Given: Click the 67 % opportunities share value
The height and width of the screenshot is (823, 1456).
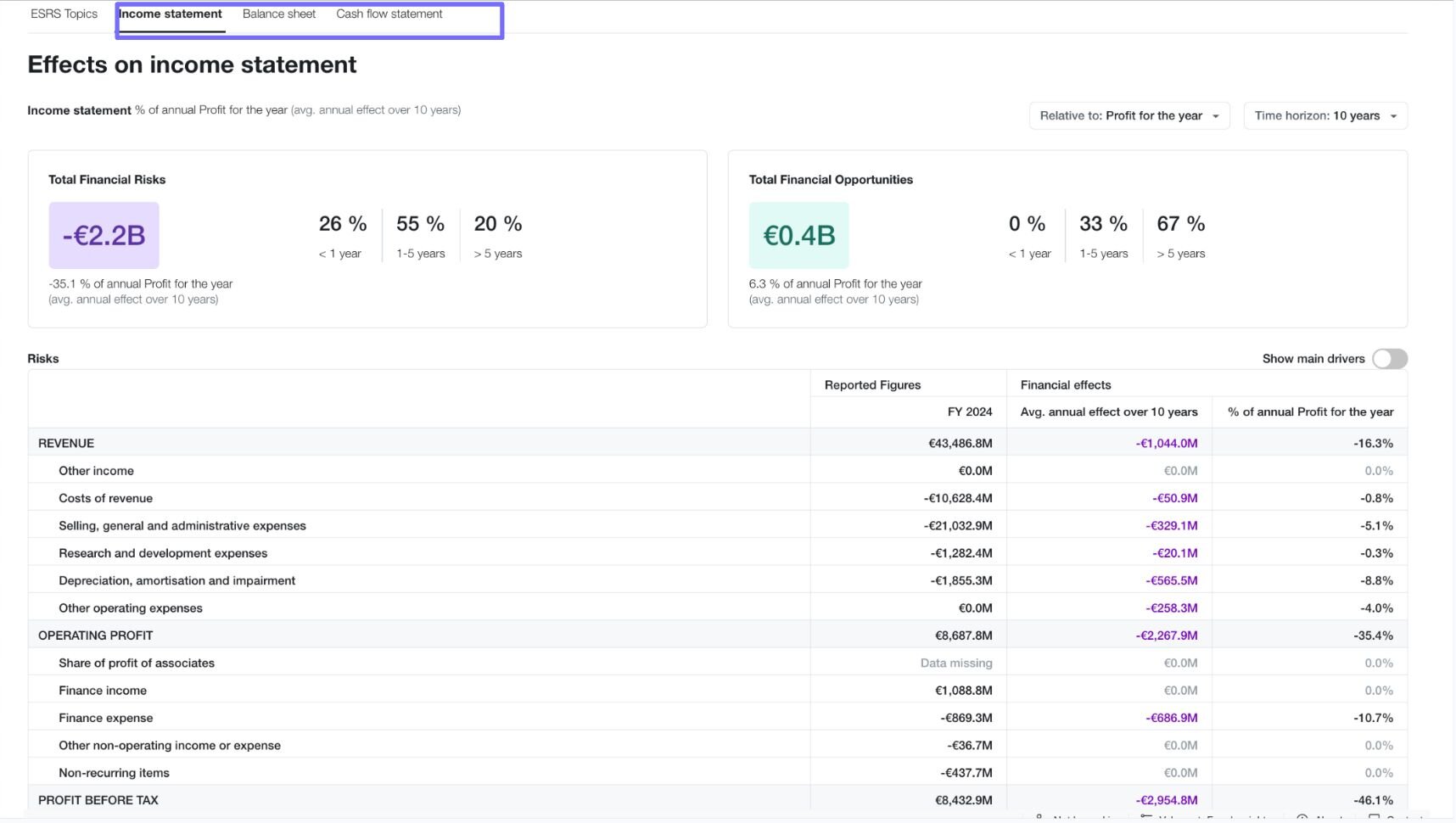Looking at the screenshot, I should click(1181, 223).
